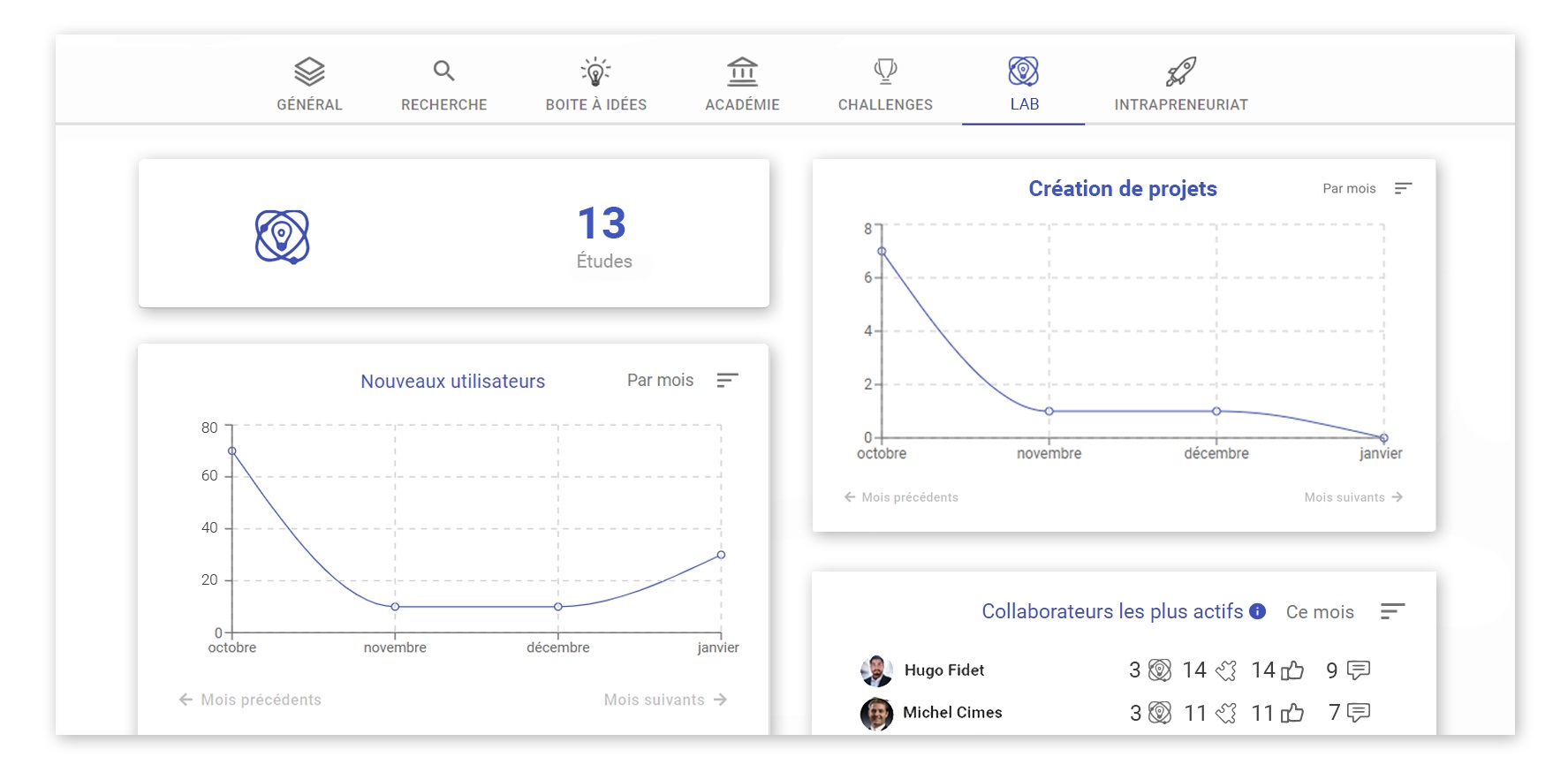Image resolution: width=1568 pixels, height=772 pixels.
Task: Click Mois suivants under Création de projets
Action: point(1353,497)
